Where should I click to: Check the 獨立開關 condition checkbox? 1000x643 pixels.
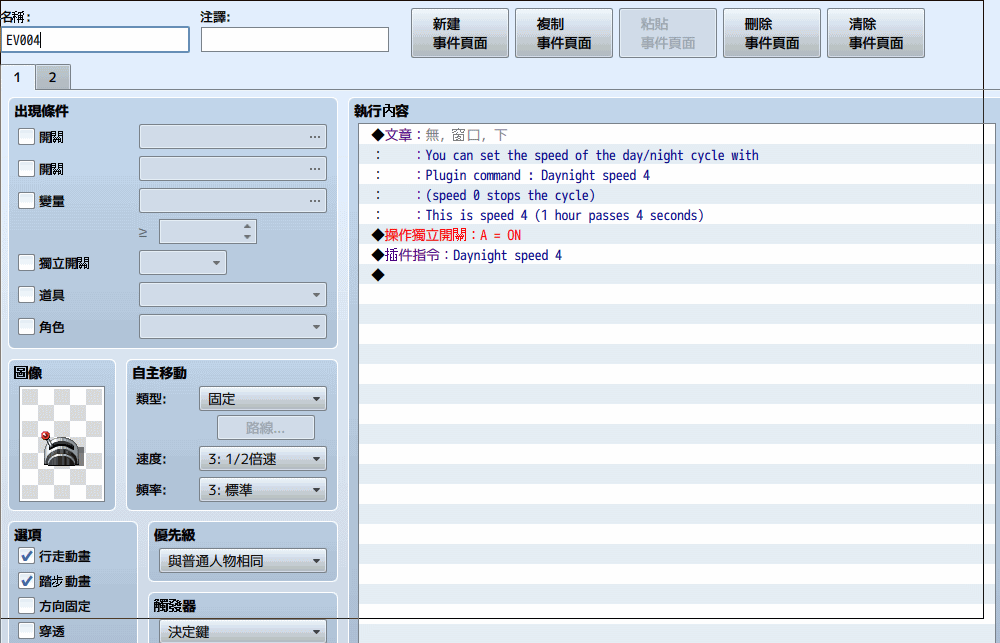(26, 262)
